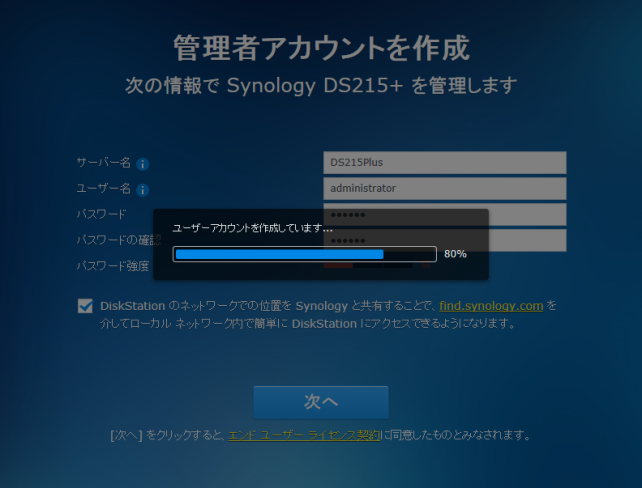Click the パスワード input field

(x=445, y=214)
